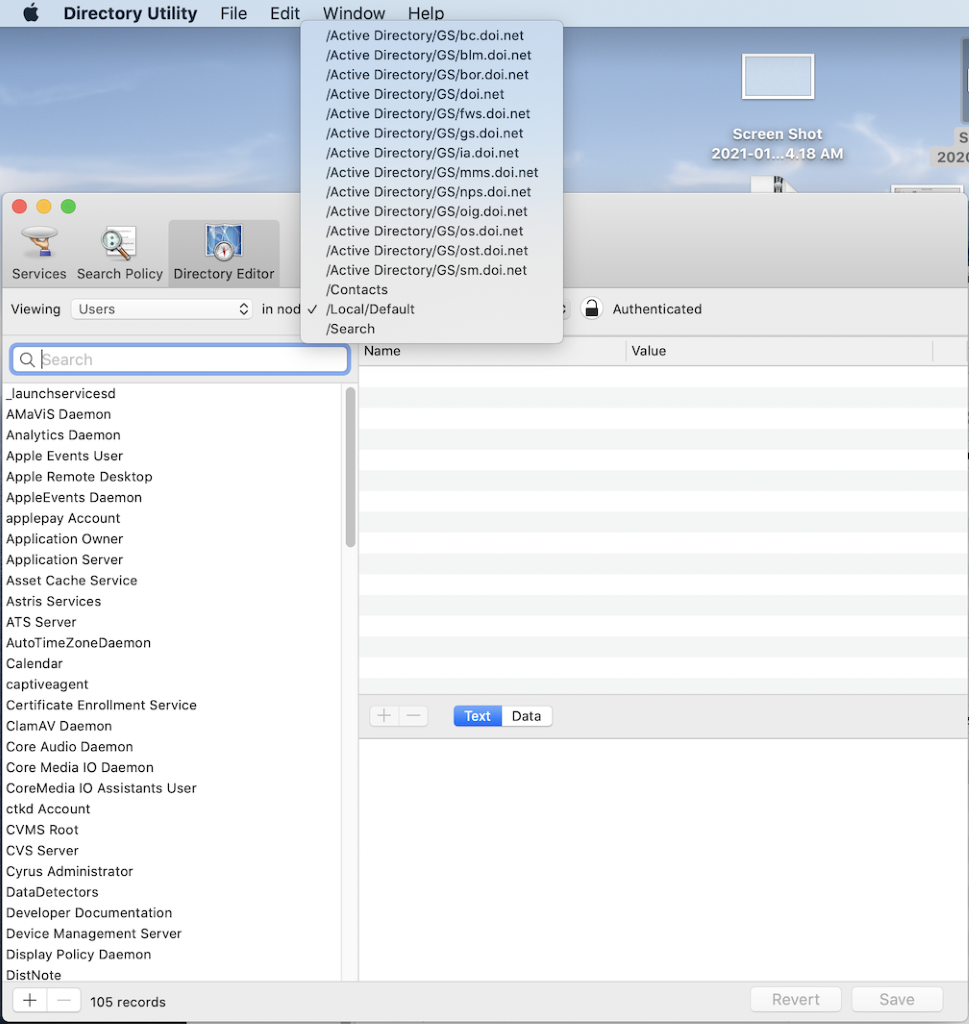
Task: Select the Analytics Daemon record
Action: pyautogui.click(x=172, y=436)
